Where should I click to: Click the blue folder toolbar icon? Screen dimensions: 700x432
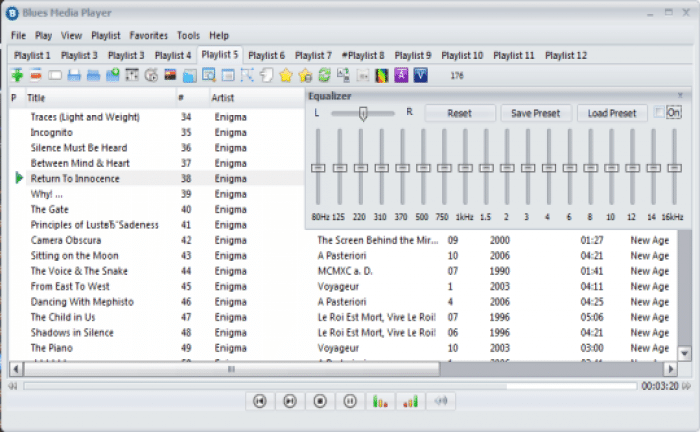[x=189, y=76]
